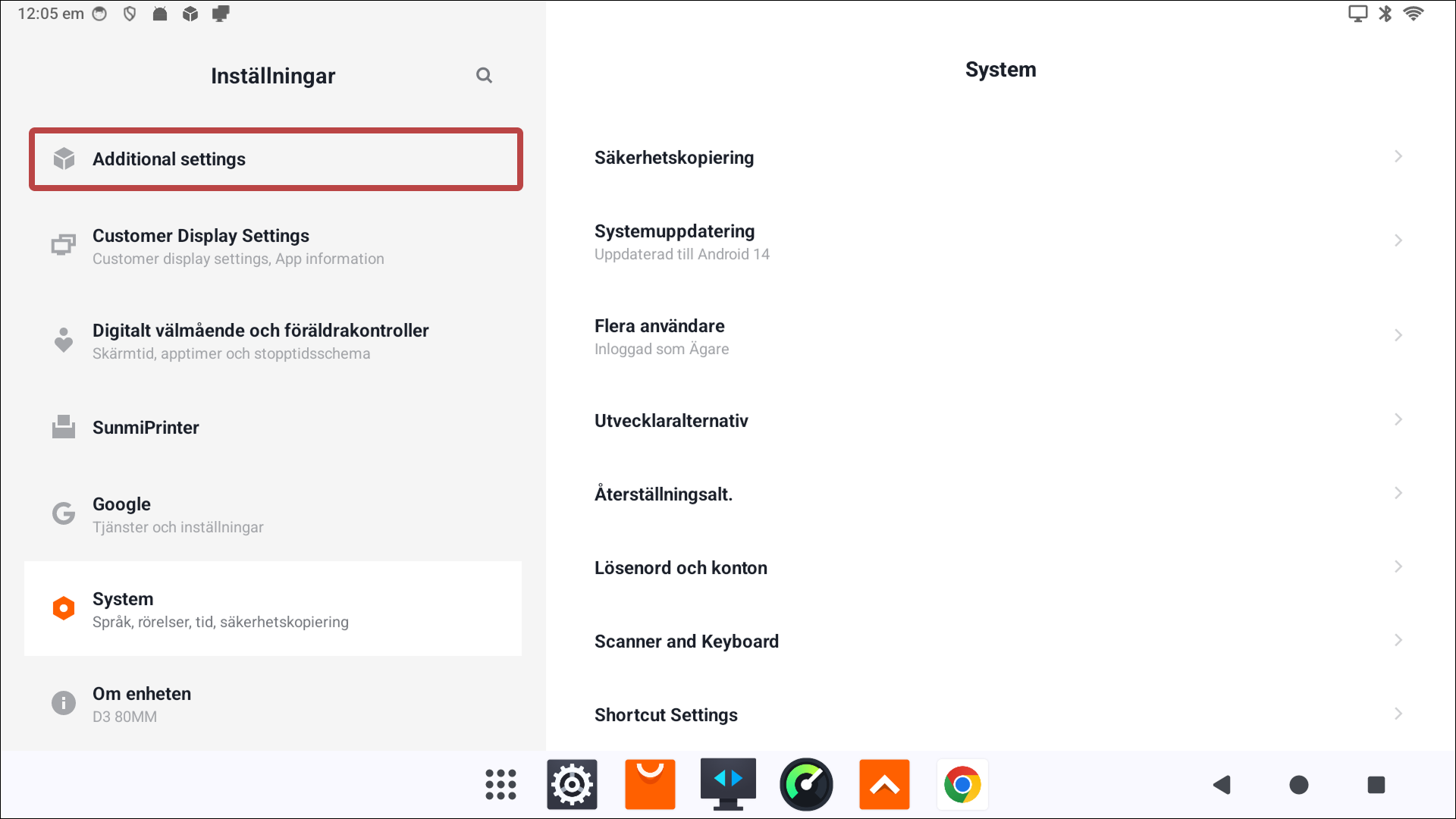The height and width of the screenshot is (819, 1456).
Task: Expand Säkerhetskopiering chevron arrow
Action: [1398, 157]
